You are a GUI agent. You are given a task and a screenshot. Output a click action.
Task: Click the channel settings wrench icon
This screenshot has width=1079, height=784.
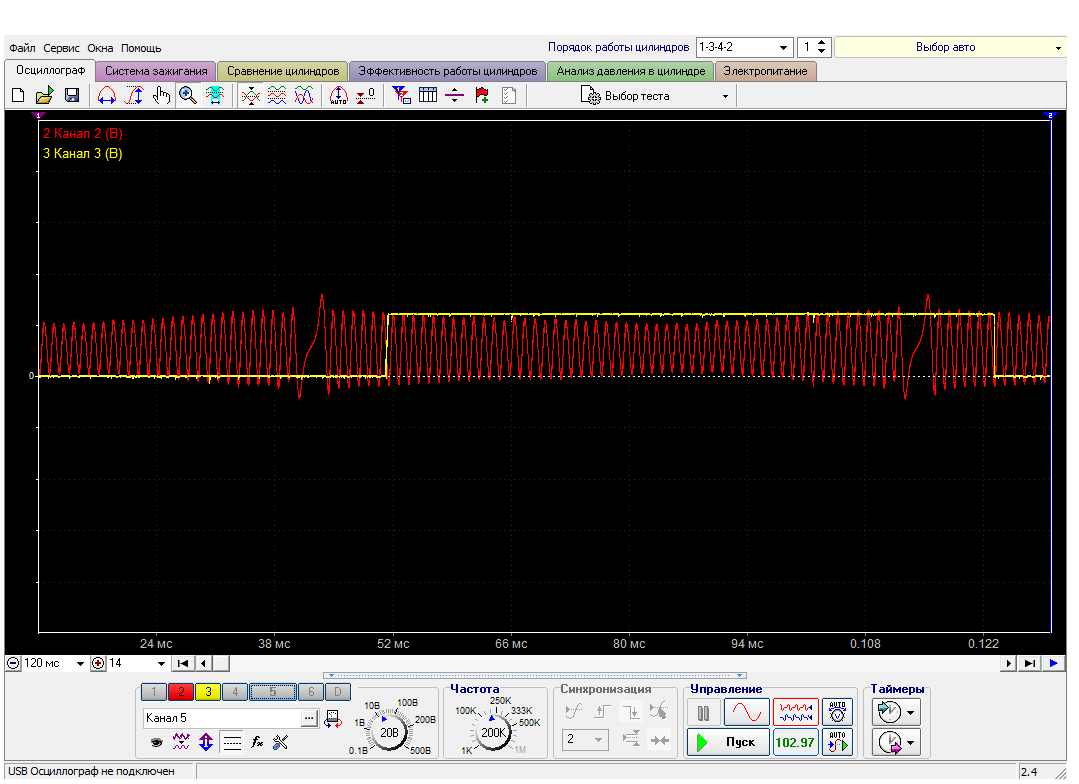(280, 742)
